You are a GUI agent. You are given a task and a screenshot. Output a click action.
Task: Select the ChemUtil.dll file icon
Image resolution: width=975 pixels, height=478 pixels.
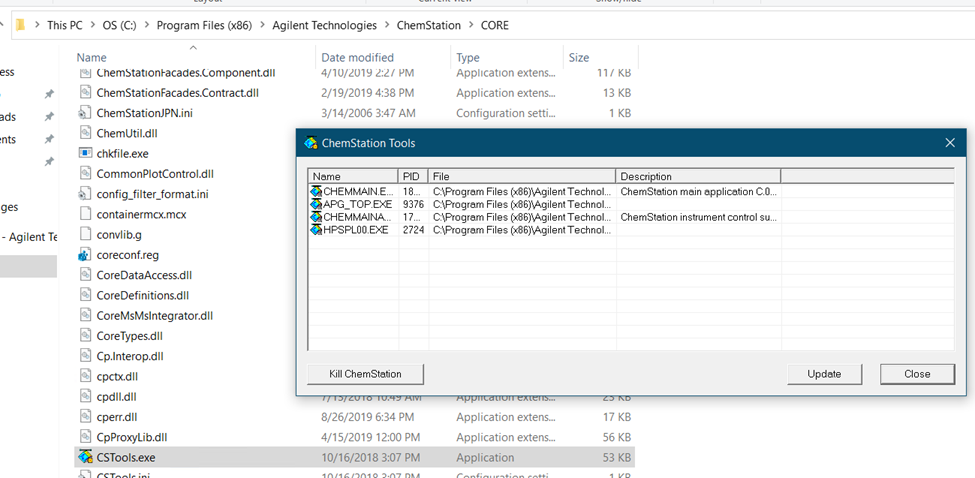pyautogui.click(x=85, y=133)
